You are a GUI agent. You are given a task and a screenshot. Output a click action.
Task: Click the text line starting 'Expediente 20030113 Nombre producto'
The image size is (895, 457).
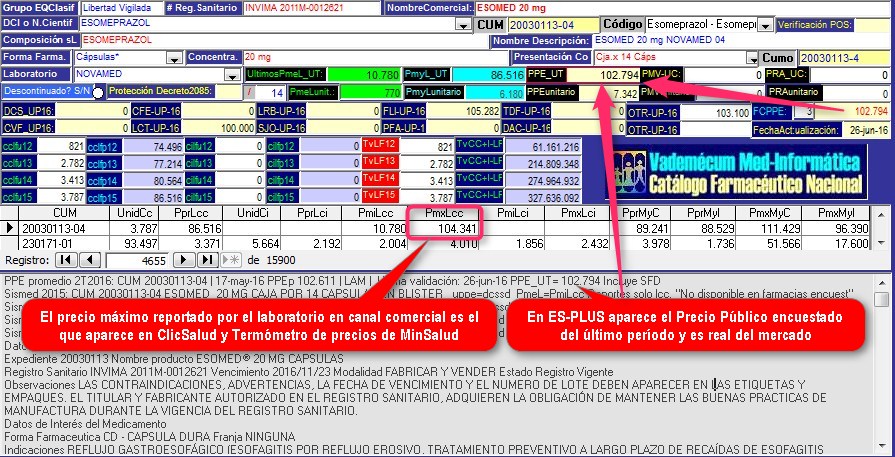coord(174,359)
